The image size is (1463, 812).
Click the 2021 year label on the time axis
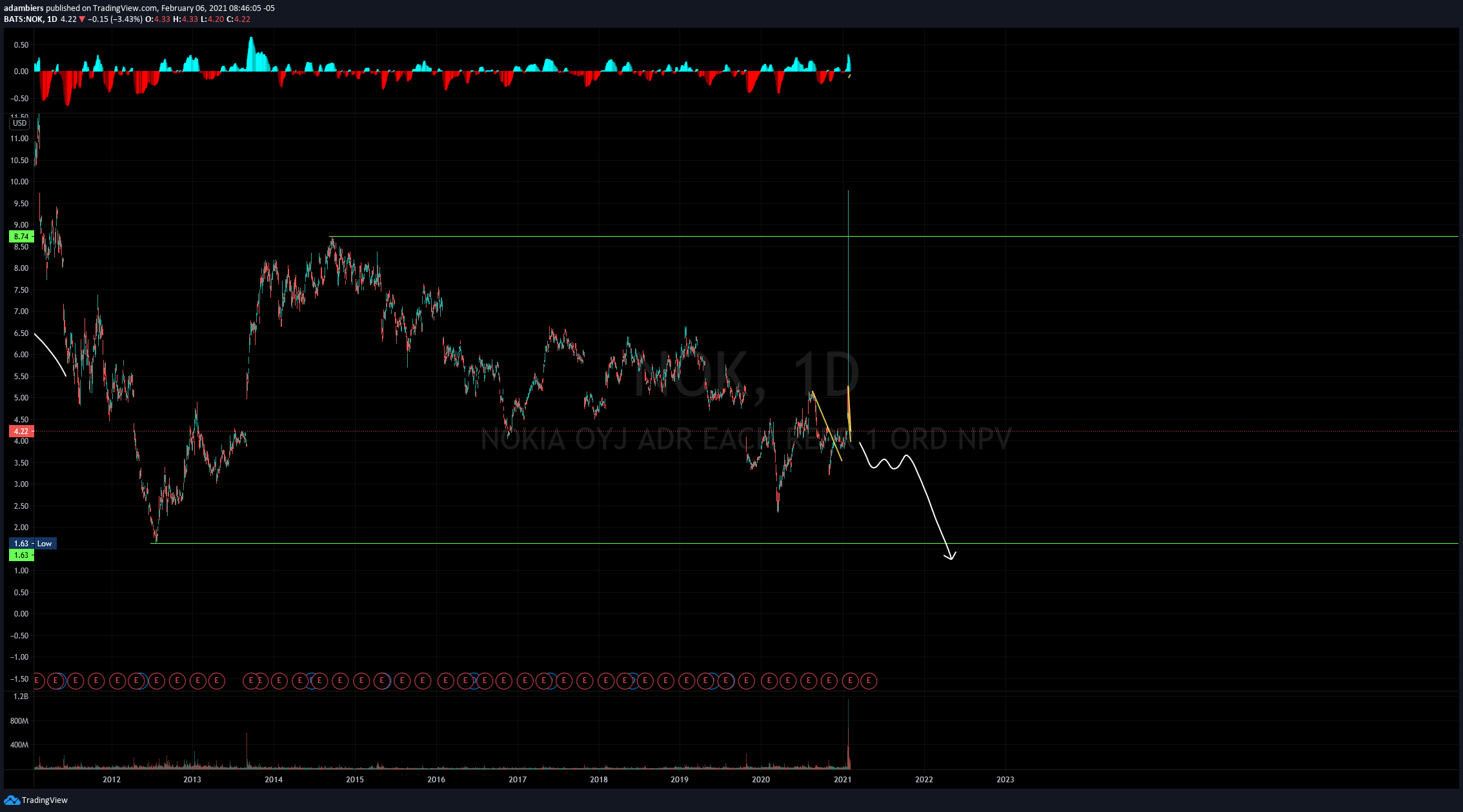point(842,779)
